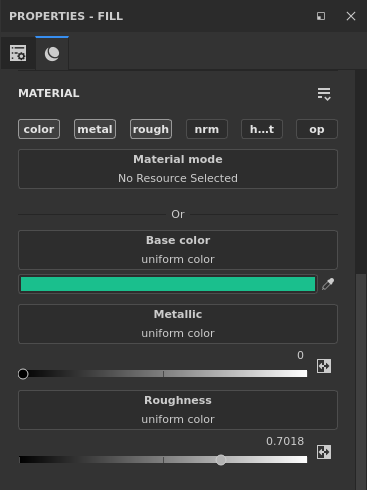Click the icon button beside Roughness slider
367x490 pixels.
(x=324, y=452)
